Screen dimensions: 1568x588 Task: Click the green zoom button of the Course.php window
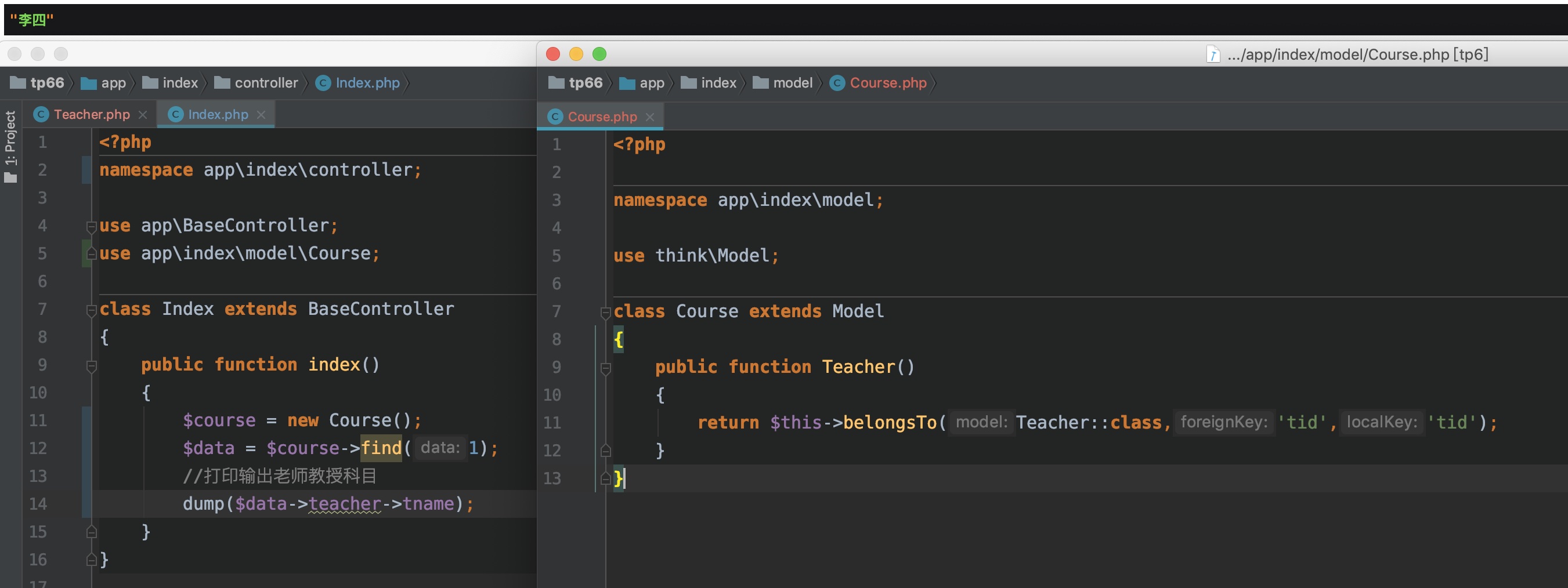tap(599, 54)
